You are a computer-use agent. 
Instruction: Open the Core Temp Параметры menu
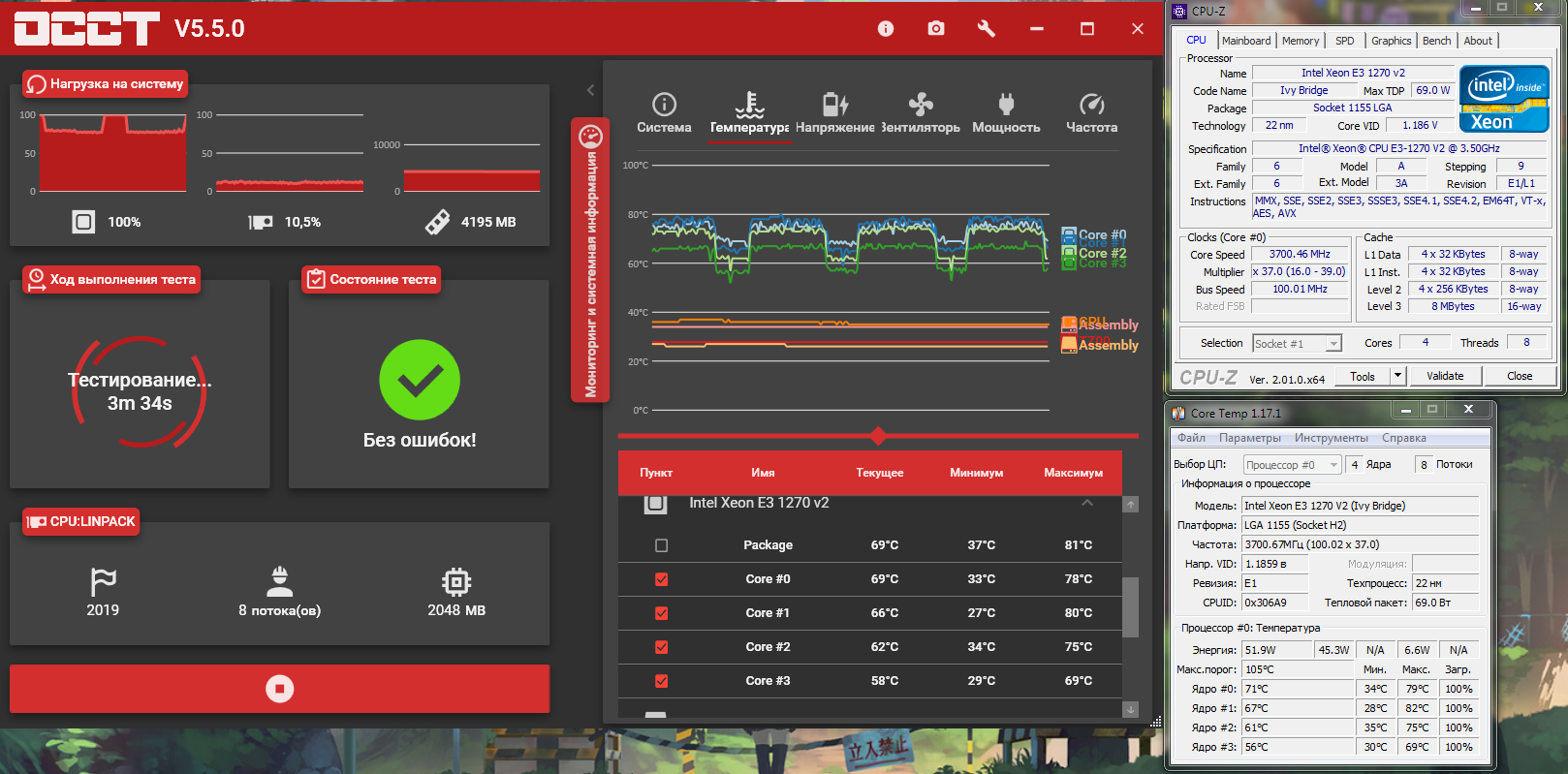(1250, 438)
